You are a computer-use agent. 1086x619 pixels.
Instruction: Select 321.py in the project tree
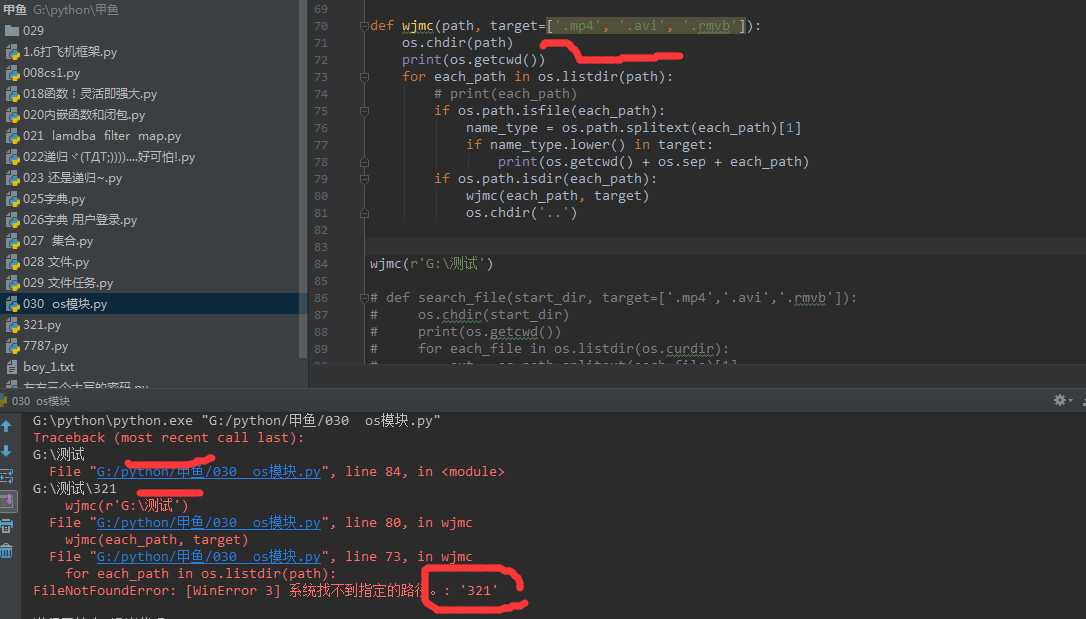click(x=41, y=325)
